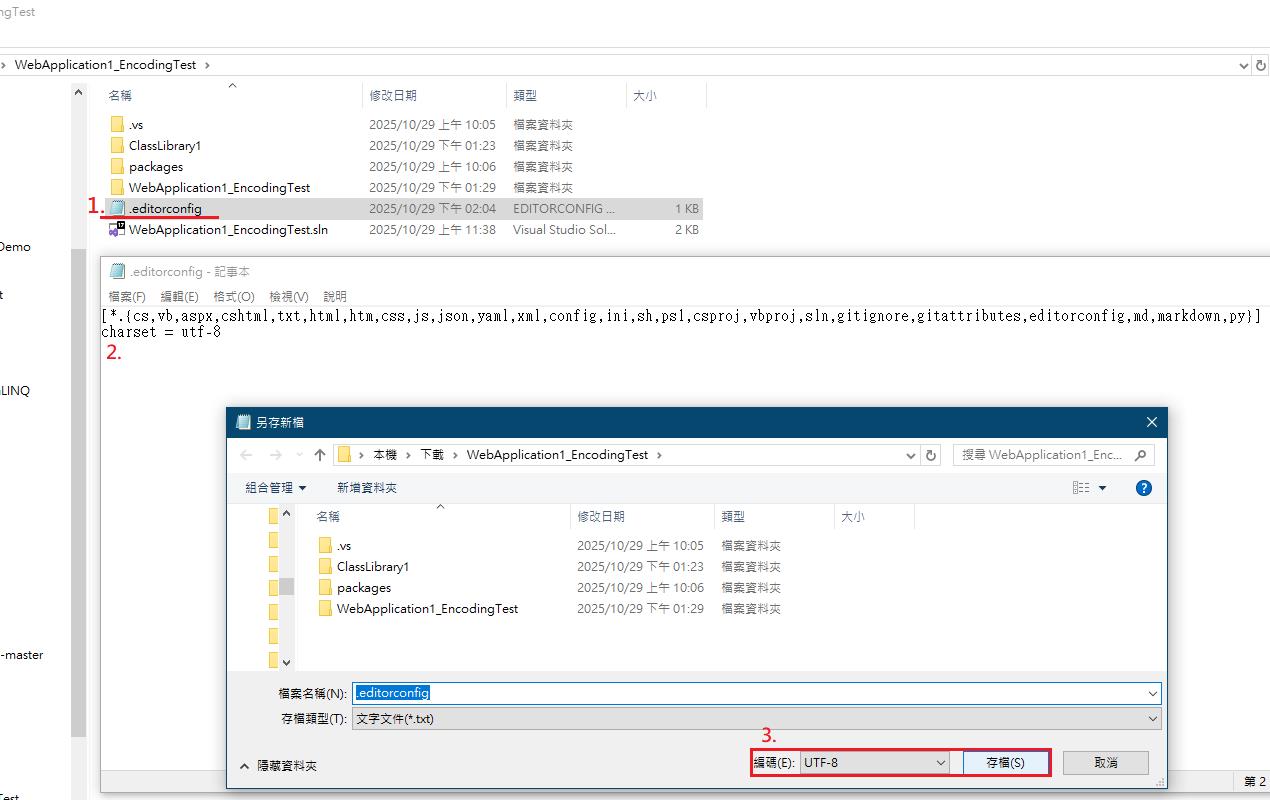Open the 檔案(F) menu in Notepad

[x=127, y=297]
